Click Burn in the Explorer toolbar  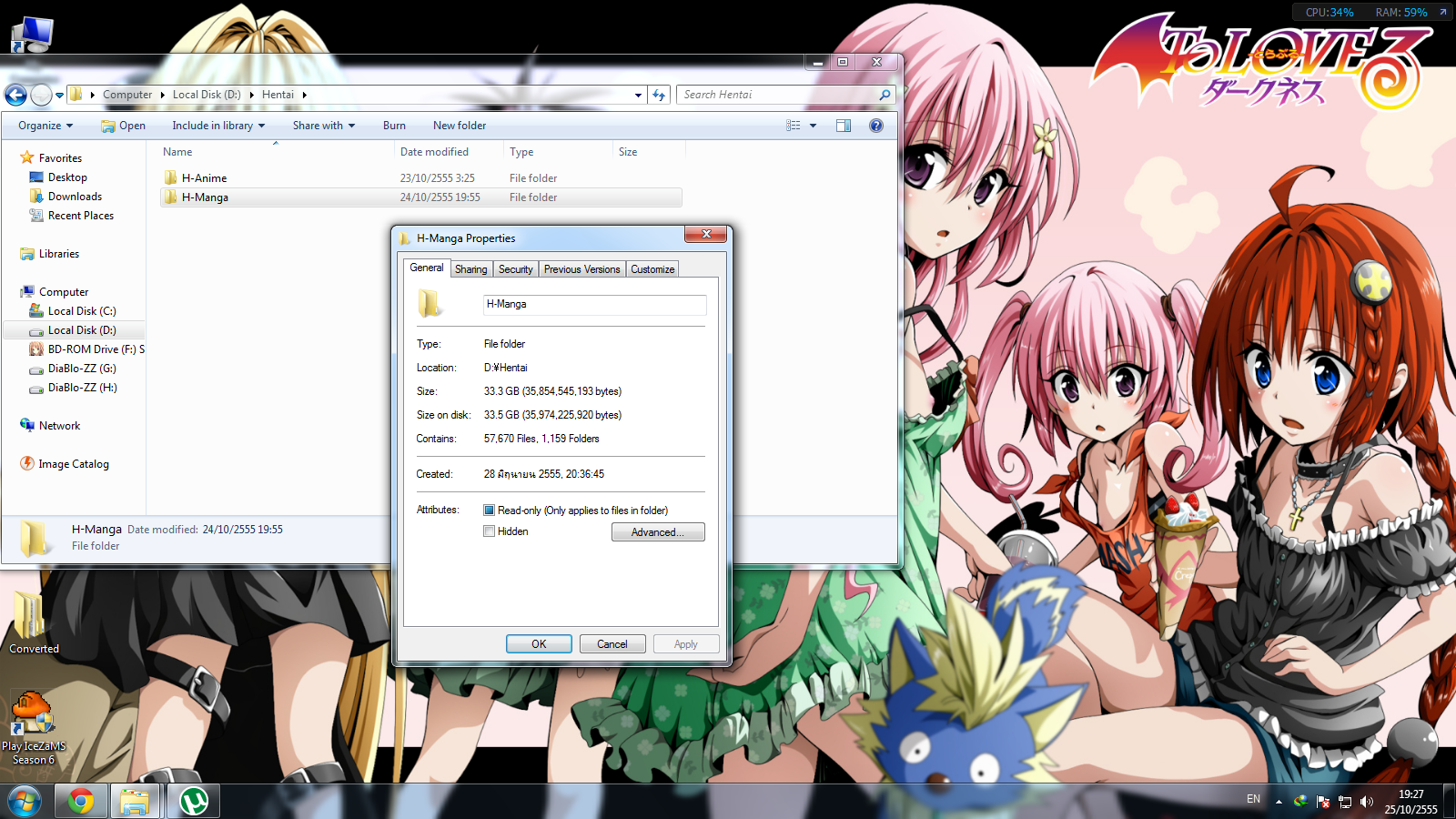[394, 126]
